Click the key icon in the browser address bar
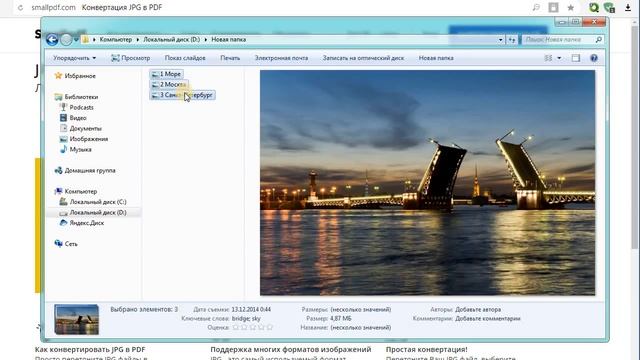640x360 pixels. [x=536, y=7]
